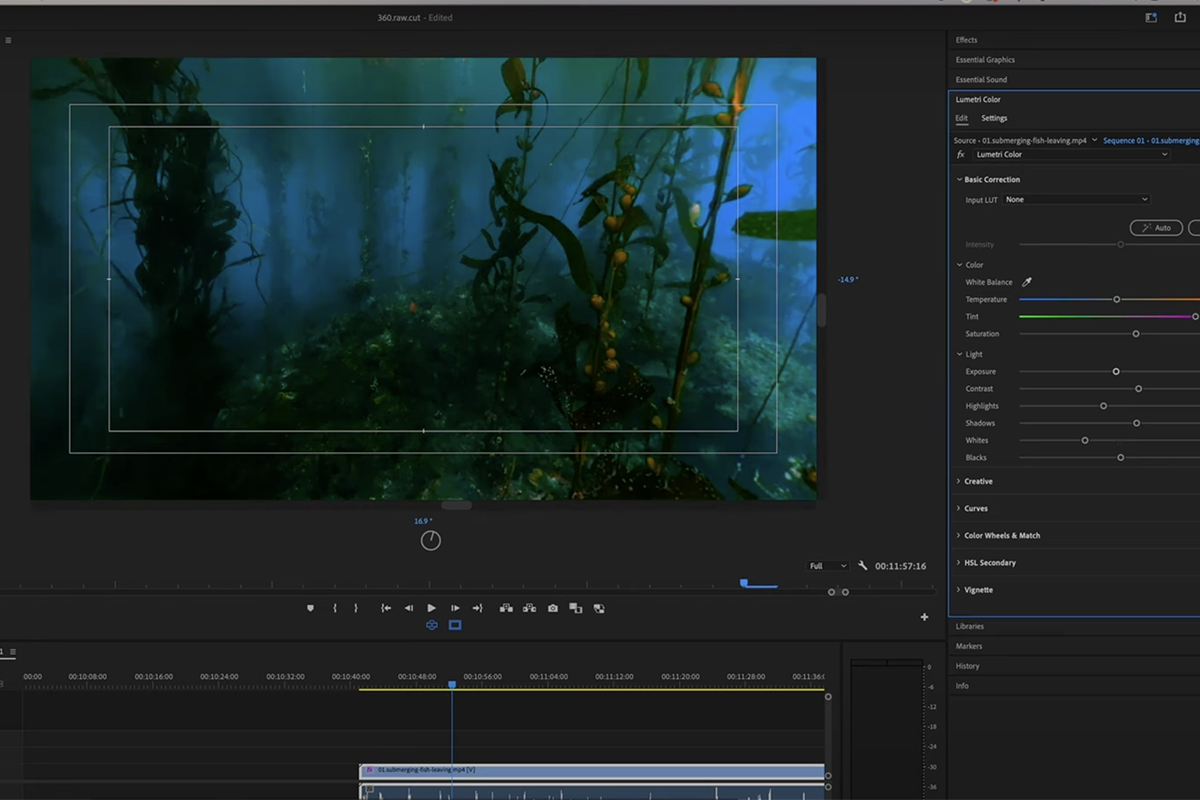This screenshot has width=1200, height=800.
Task: Open the Essential Graphics panel
Action: pos(985,60)
